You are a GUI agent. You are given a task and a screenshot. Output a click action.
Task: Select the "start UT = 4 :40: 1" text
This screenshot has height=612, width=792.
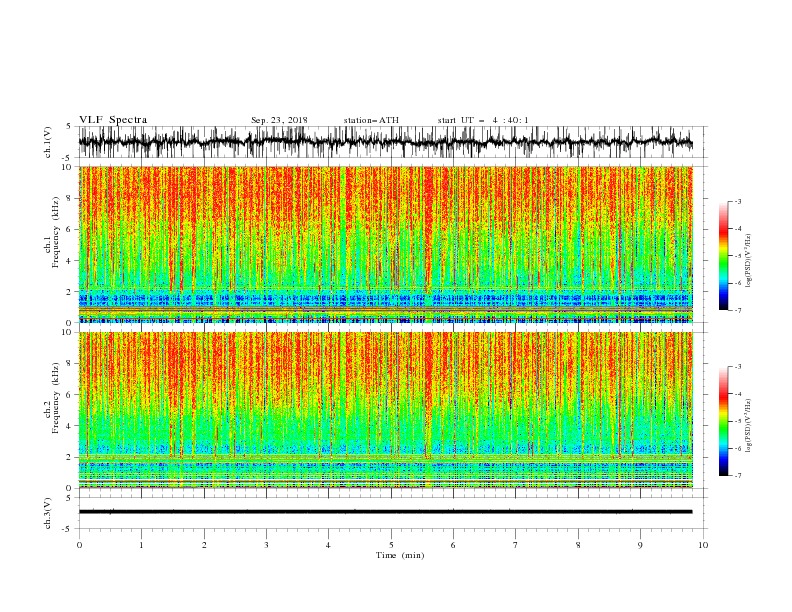point(483,120)
